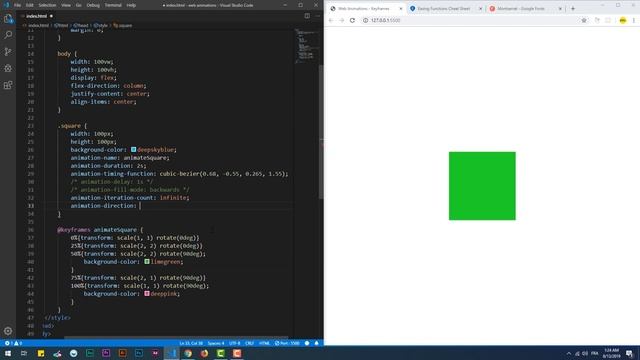Image resolution: width=640 pixels, height=360 pixels.
Task: Select the index.html editor tab
Action: coord(37,16)
